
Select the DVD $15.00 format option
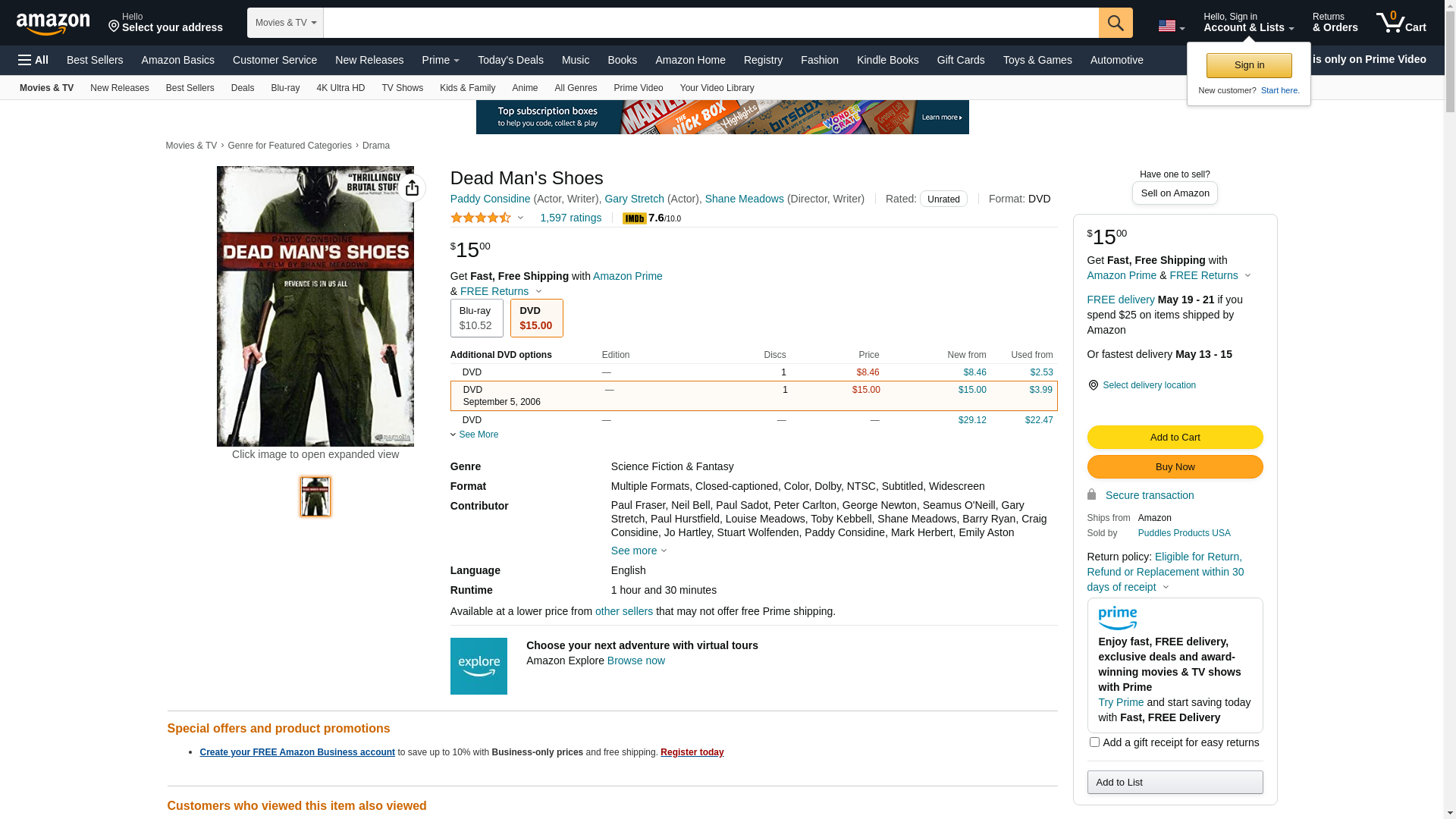point(536,318)
